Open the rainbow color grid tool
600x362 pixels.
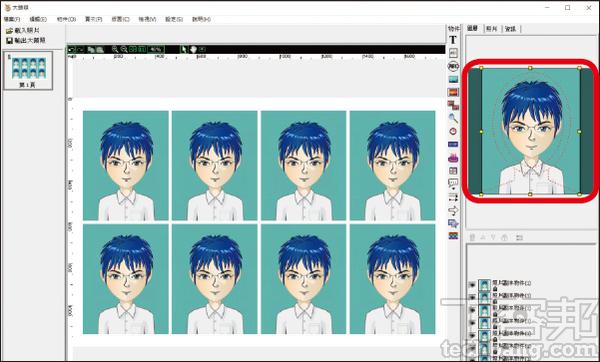click(453, 236)
